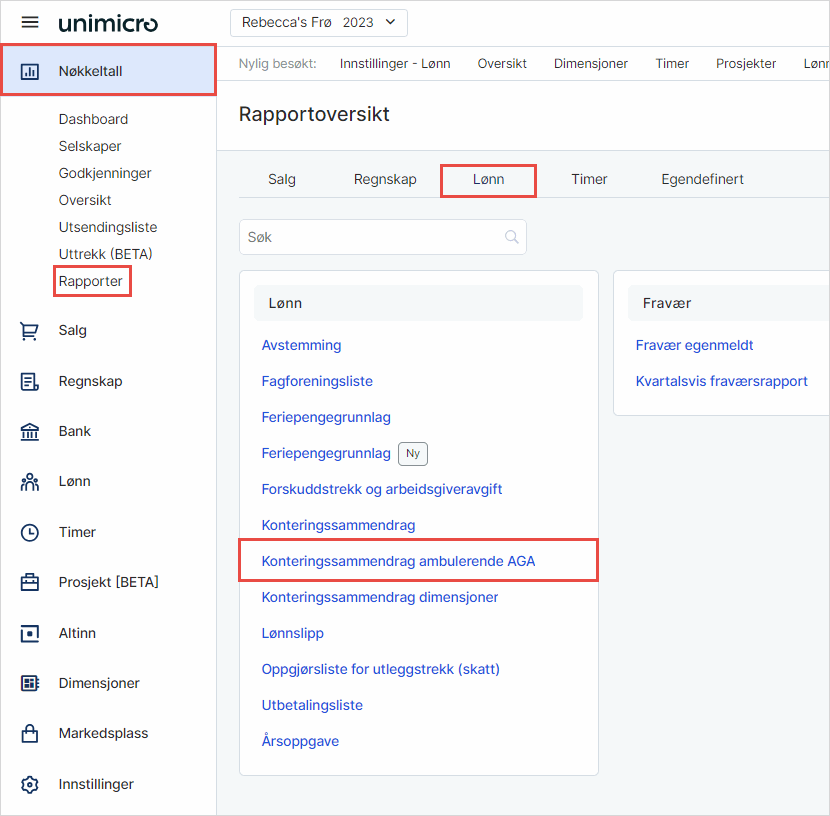Viewport: 830px width, 816px height.
Task: Click the Timer clock icon
Action: (x=30, y=533)
